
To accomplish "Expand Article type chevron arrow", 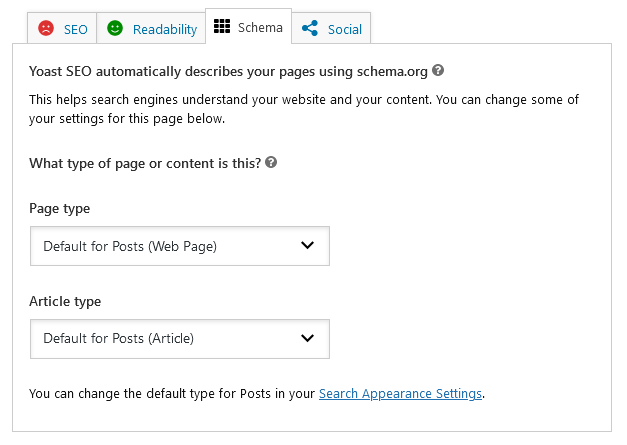I will 307,338.
